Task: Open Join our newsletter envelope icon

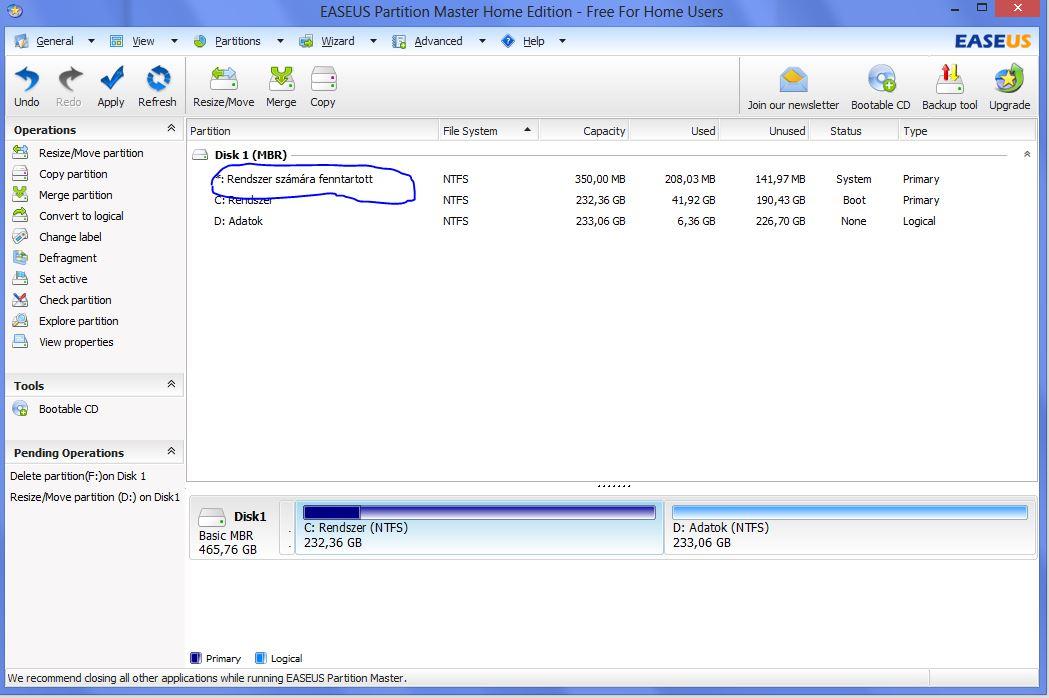Action: coord(793,80)
